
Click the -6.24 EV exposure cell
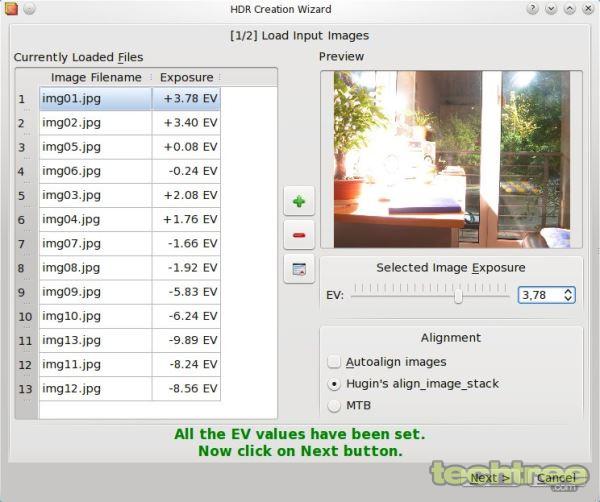(186, 316)
